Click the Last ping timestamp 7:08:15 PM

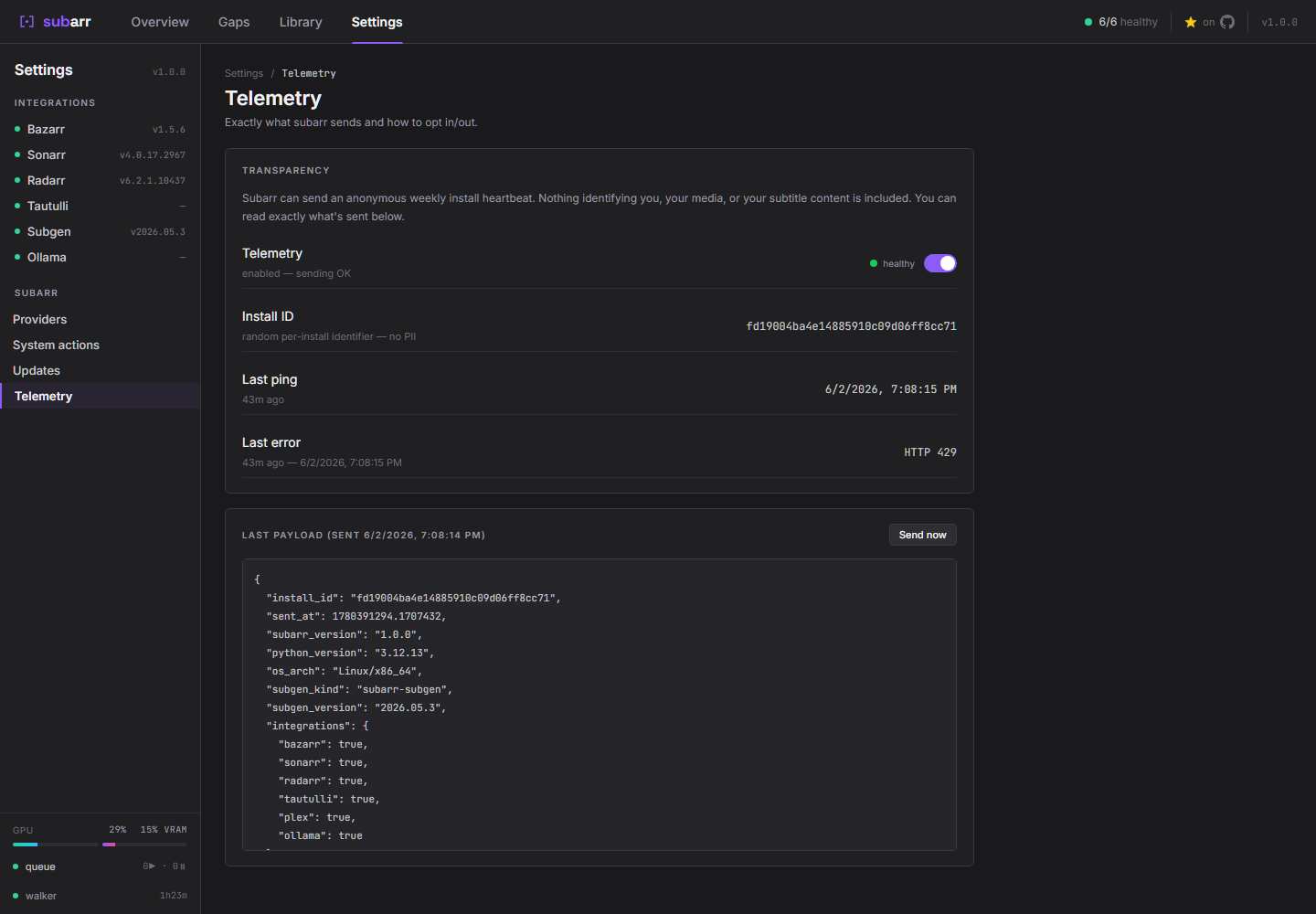tap(891, 389)
